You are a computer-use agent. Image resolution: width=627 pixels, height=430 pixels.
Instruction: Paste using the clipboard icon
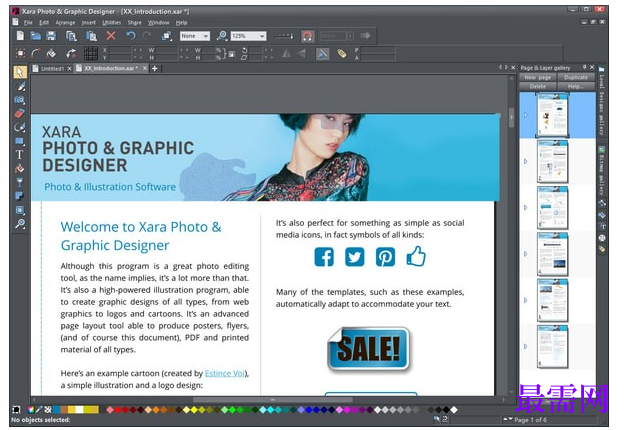click(91, 36)
